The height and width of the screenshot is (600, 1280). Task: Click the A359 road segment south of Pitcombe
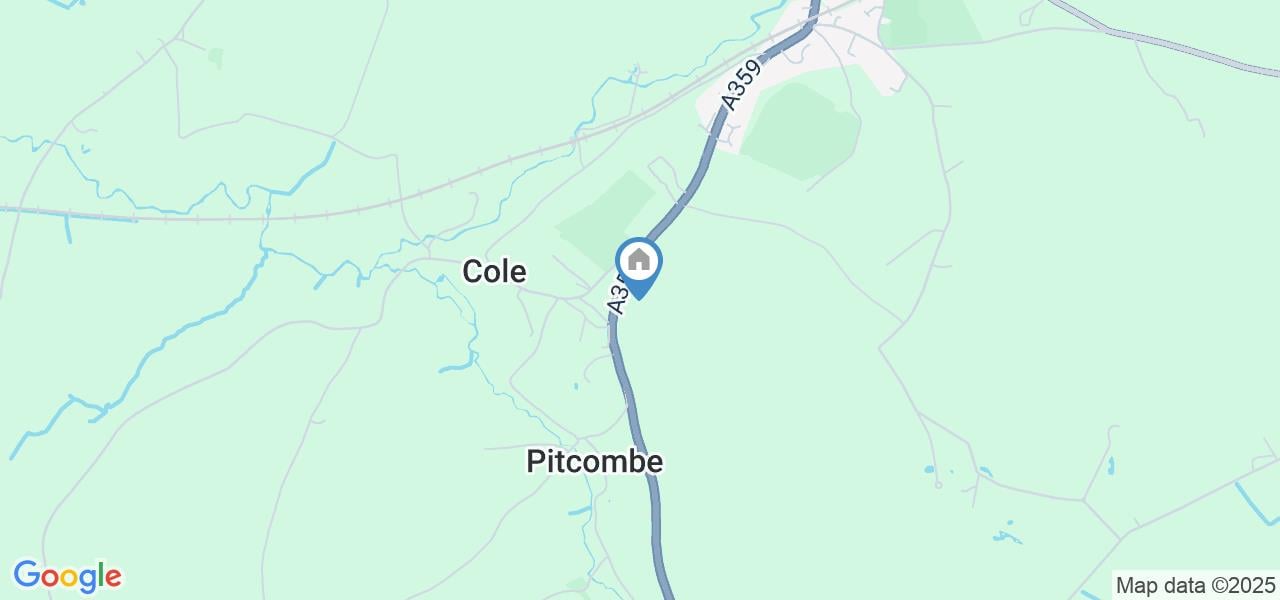pyautogui.click(x=659, y=540)
